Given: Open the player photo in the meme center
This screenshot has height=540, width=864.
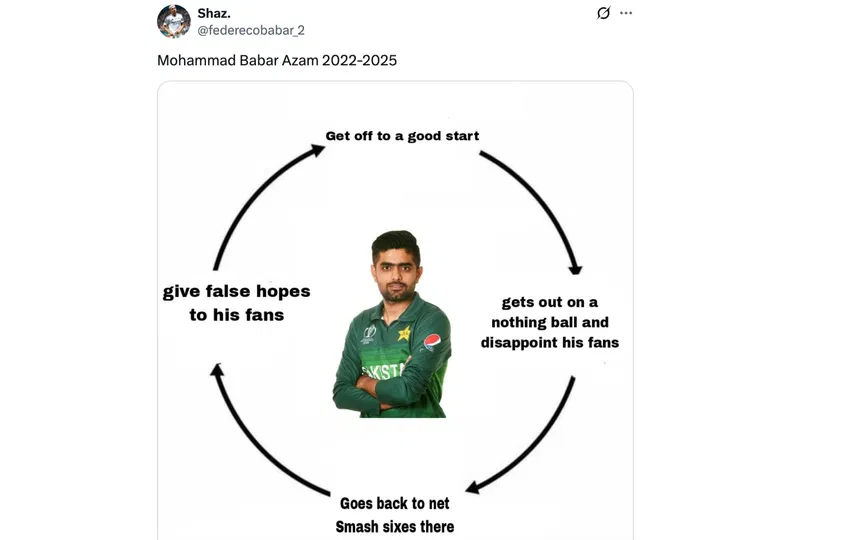Looking at the screenshot, I should [392, 324].
